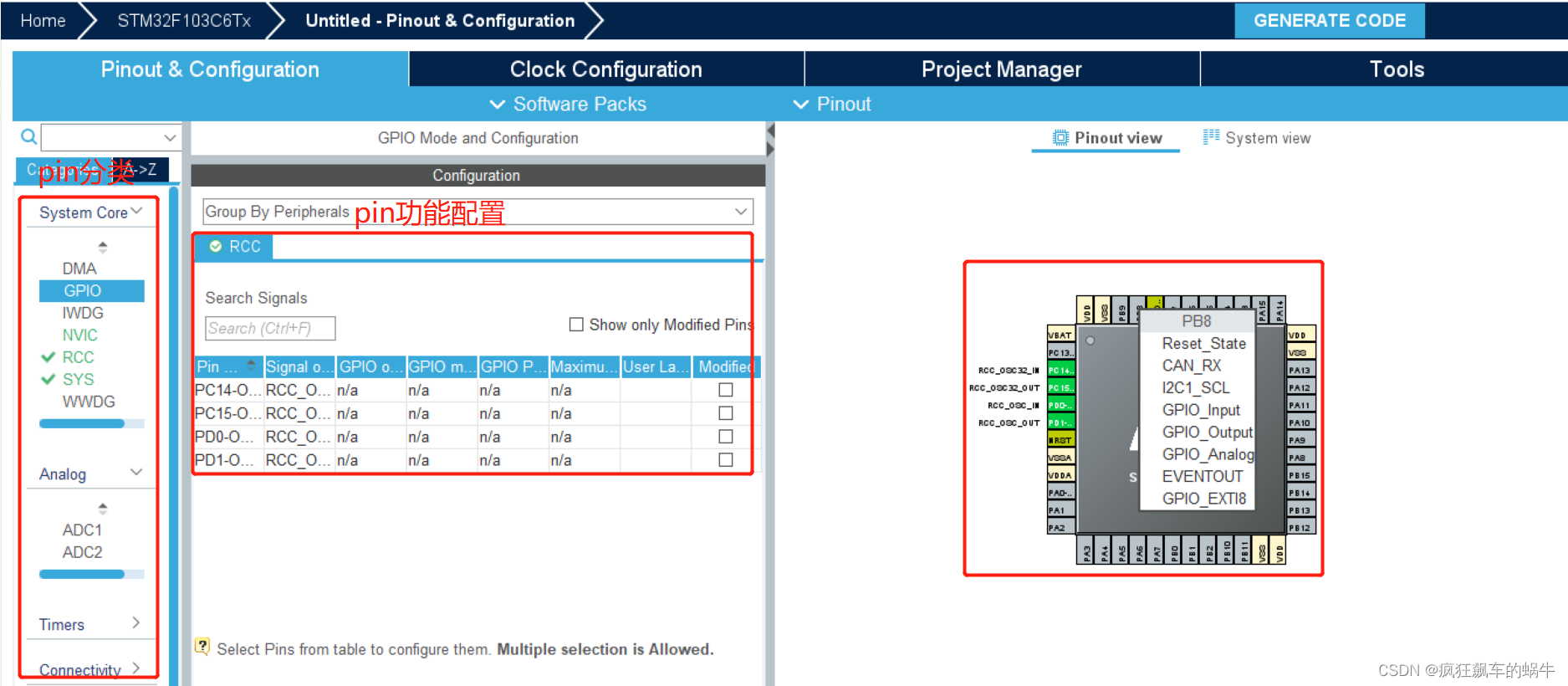Click the PA15 pin on chip top
This screenshot has width=1568, height=686.
click(x=1261, y=310)
